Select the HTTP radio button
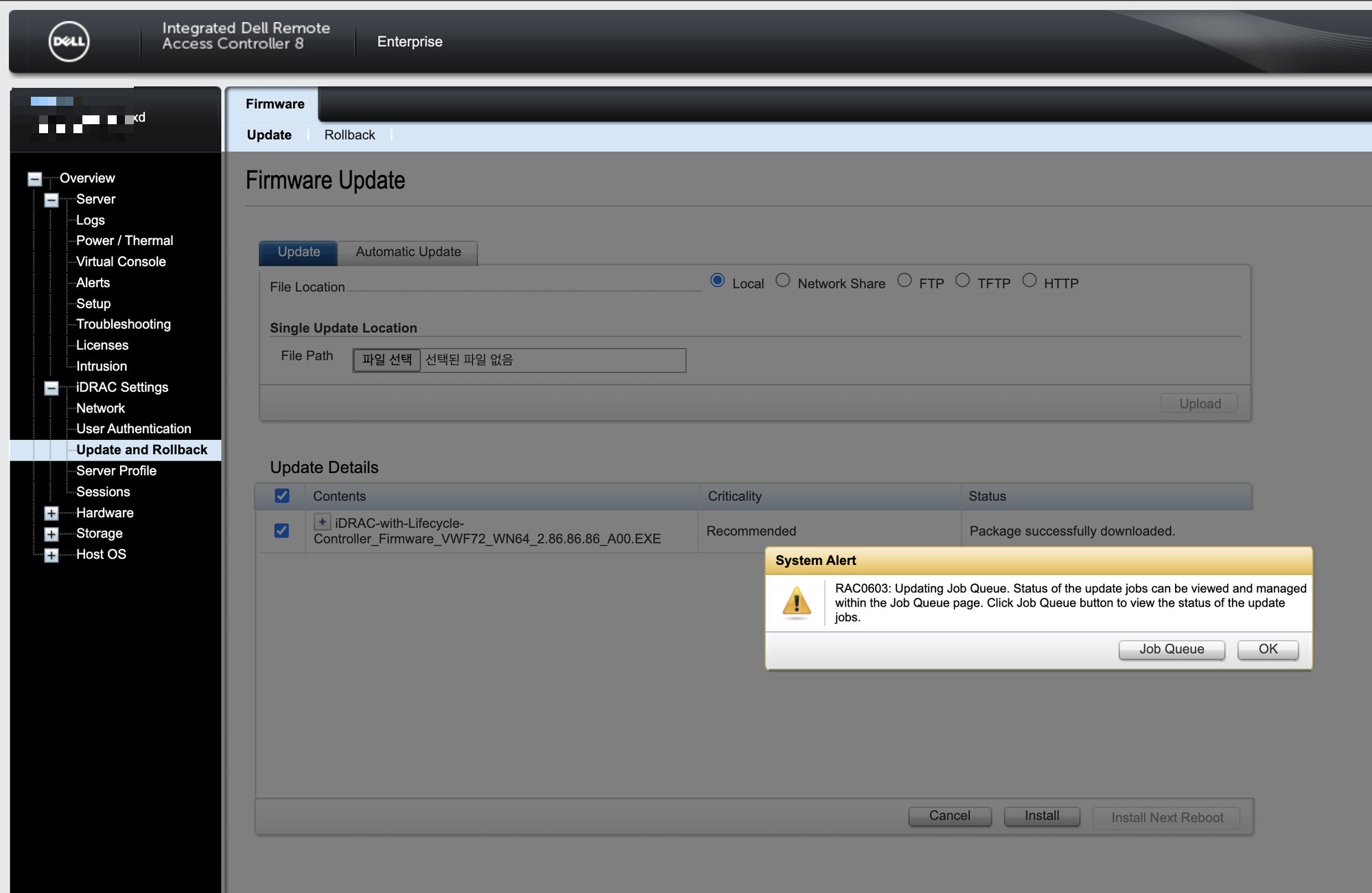Image resolution: width=1372 pixels, height=893 pixels. (x=1029, y=281)
